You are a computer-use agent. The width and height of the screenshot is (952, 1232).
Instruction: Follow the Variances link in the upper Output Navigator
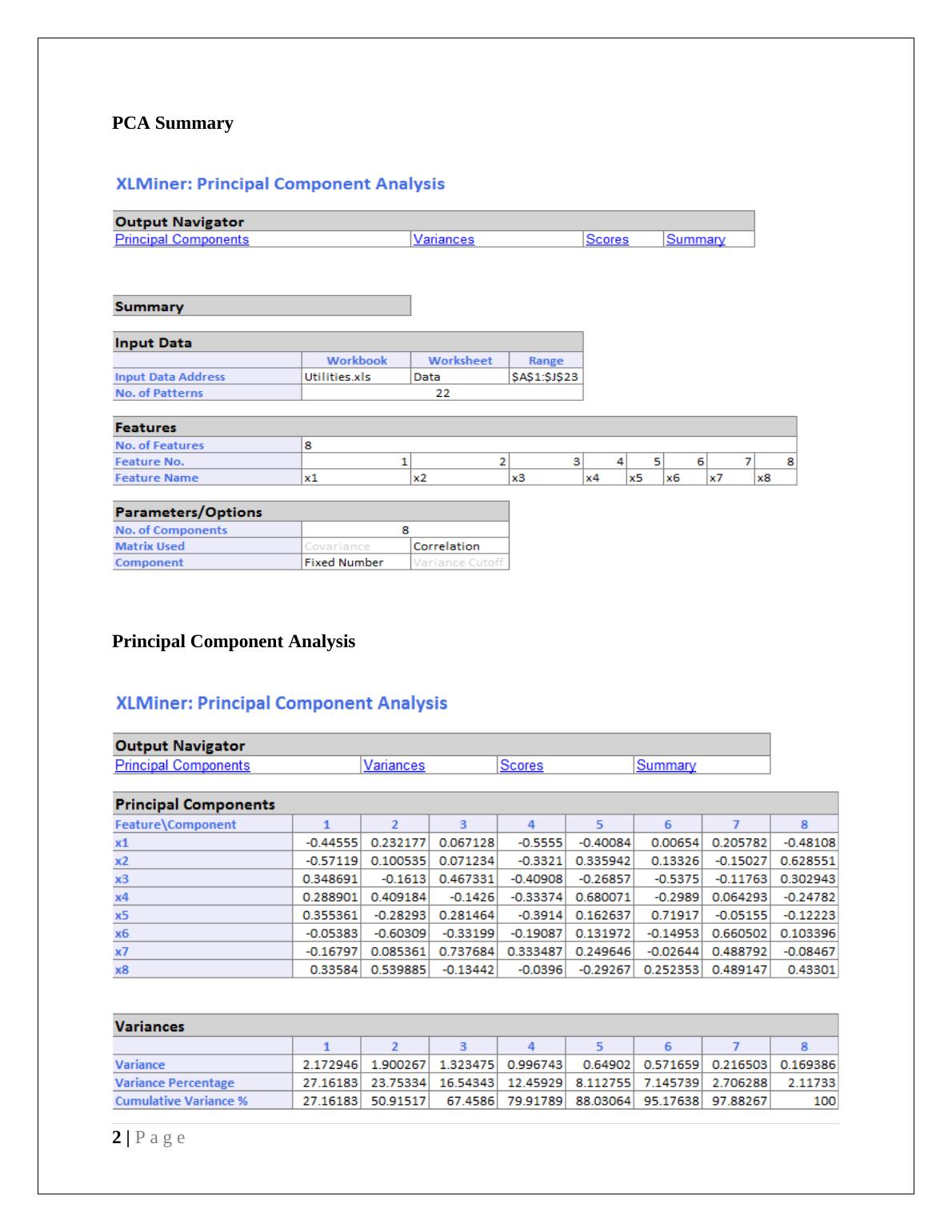click(x=443, y=239)
